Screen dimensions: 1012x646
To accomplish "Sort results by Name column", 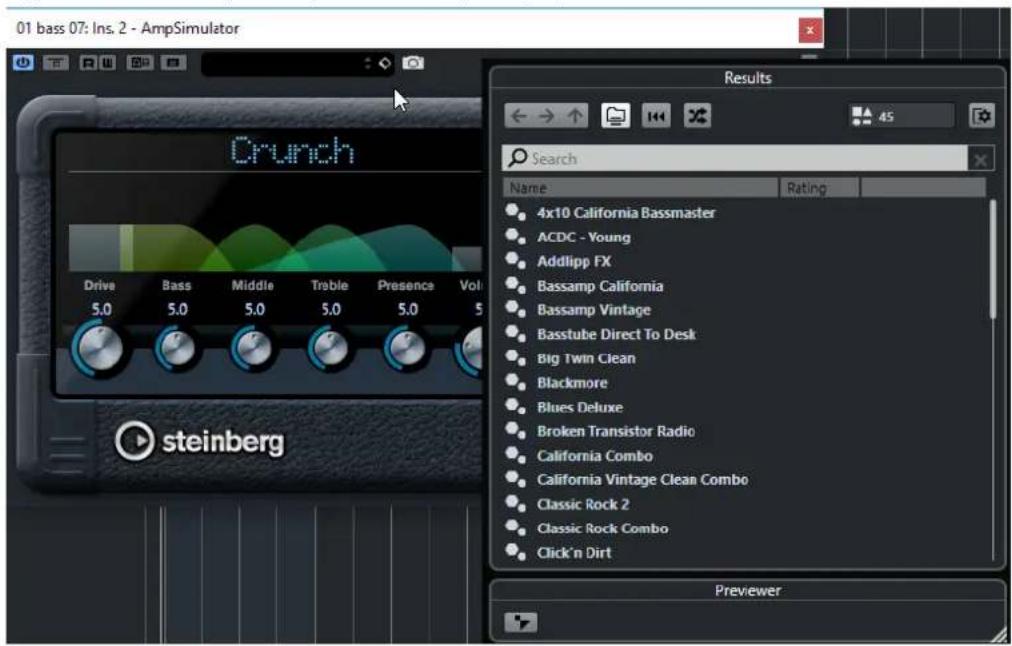I will [x=640, y=188].
